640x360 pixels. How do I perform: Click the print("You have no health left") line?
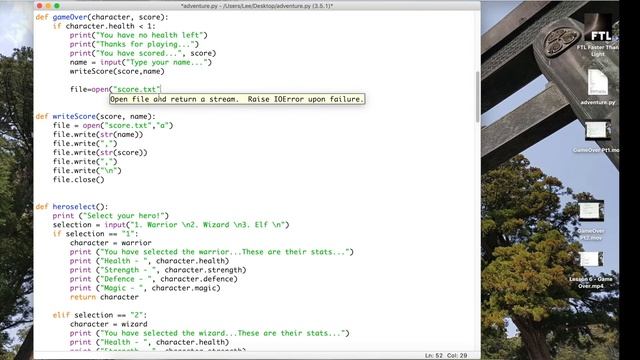point(138,35)
